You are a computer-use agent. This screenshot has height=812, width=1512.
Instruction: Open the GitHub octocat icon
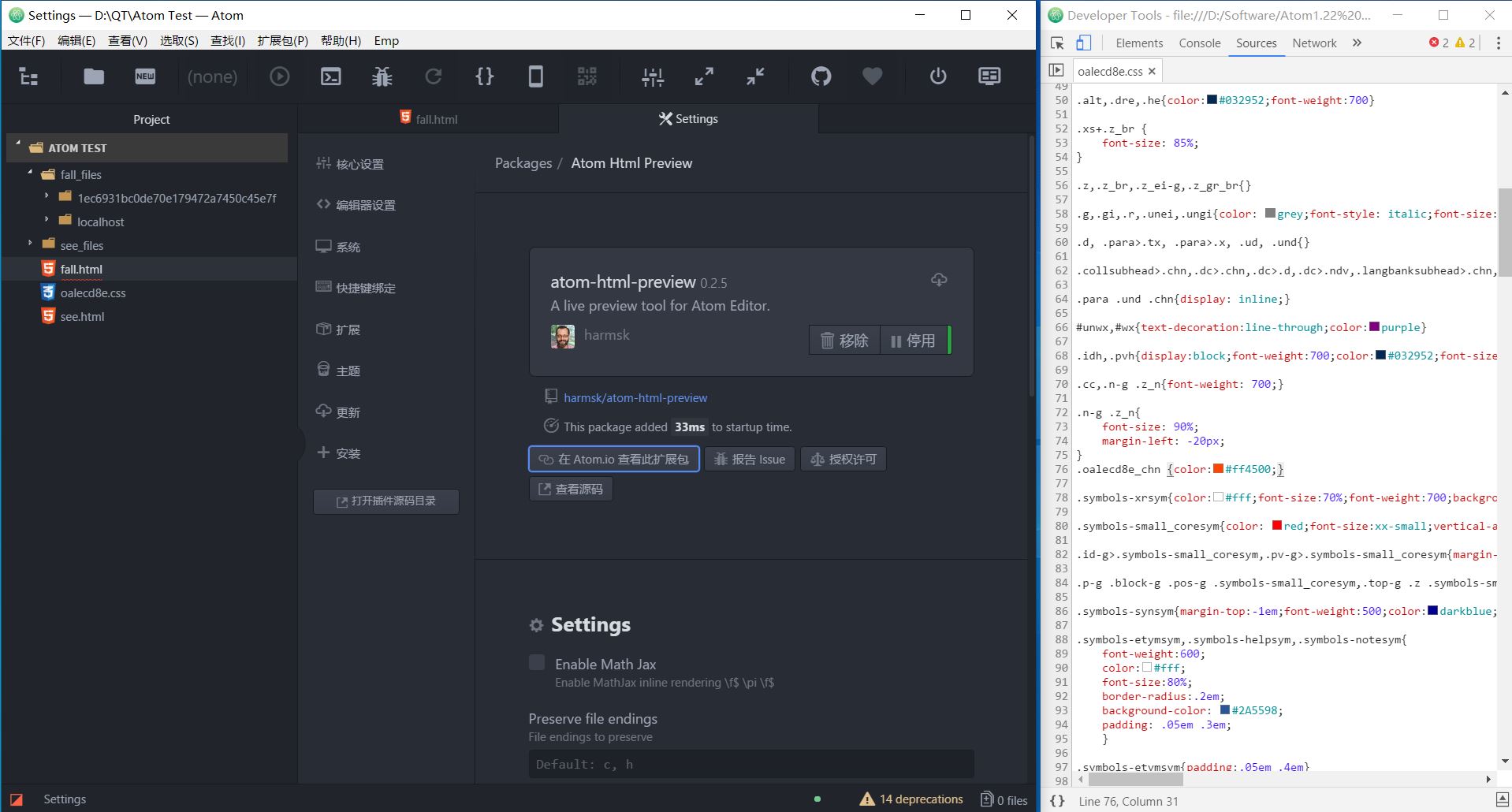(x=821, y=76)
